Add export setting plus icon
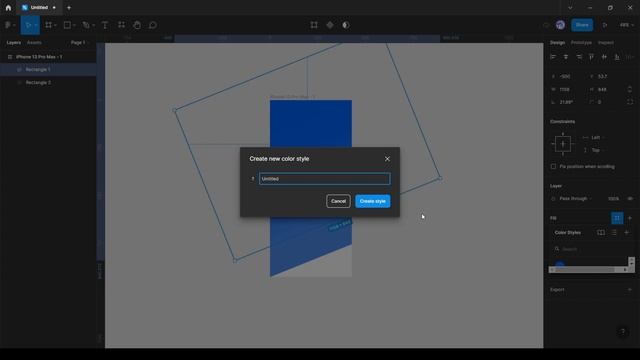 [x=630, y=289]
